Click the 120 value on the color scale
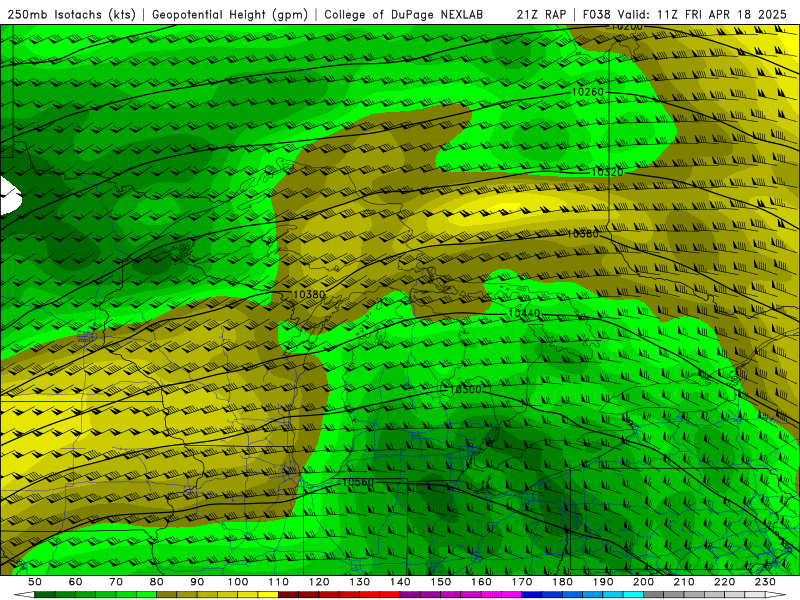The height and width of the screenshot is (600, 800). click(319, 582)
